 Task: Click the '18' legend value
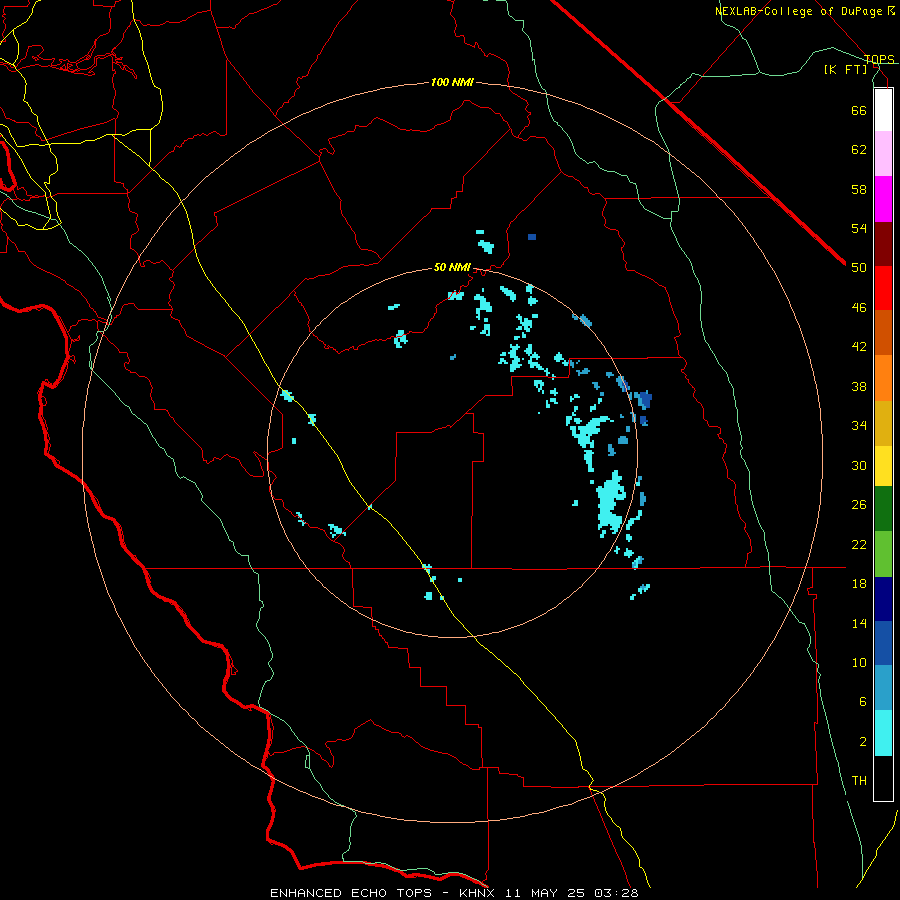859,584
